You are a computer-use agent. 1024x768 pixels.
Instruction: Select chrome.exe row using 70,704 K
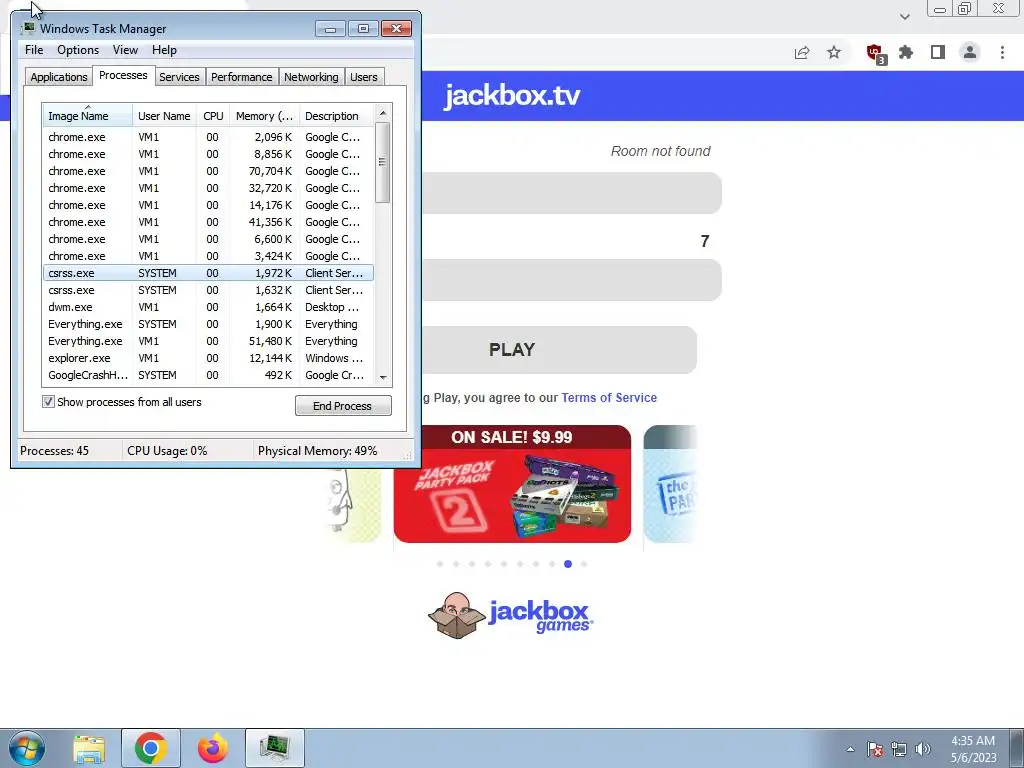point(208,171)
